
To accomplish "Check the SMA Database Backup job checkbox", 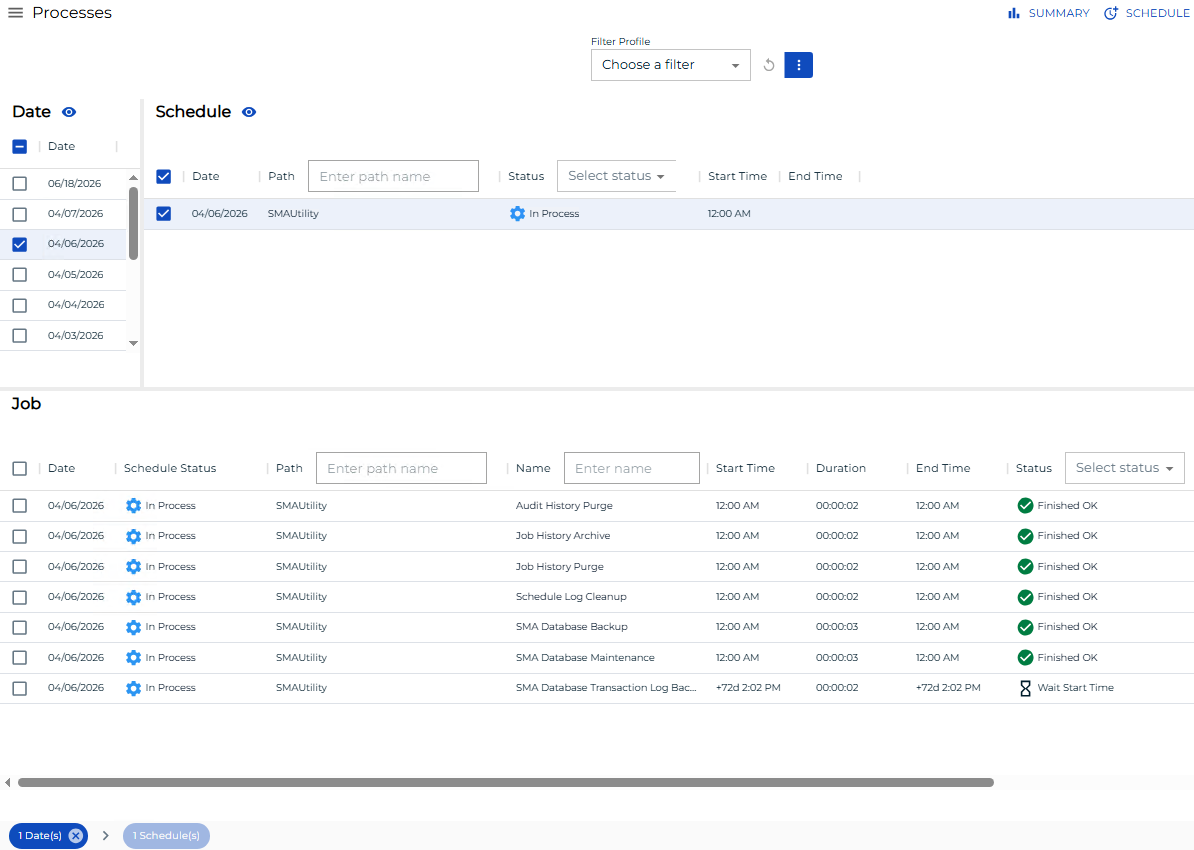I will point(20,628).
